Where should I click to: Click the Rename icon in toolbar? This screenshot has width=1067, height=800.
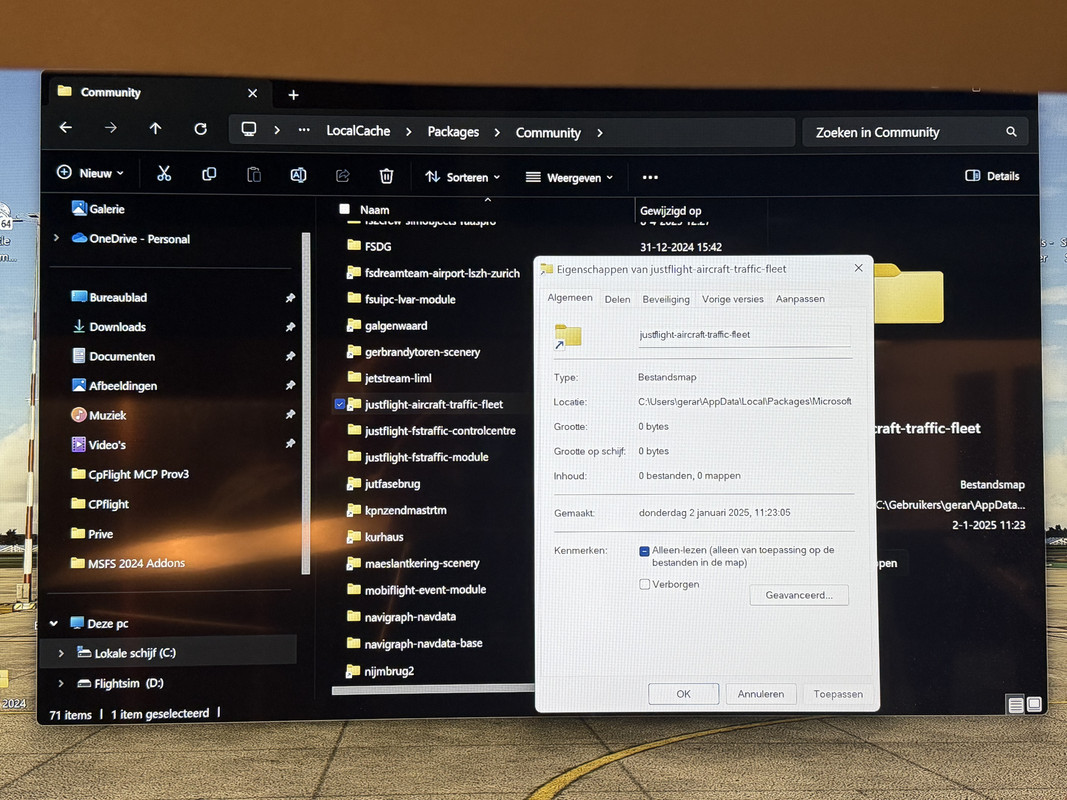[x=298, y=176]
